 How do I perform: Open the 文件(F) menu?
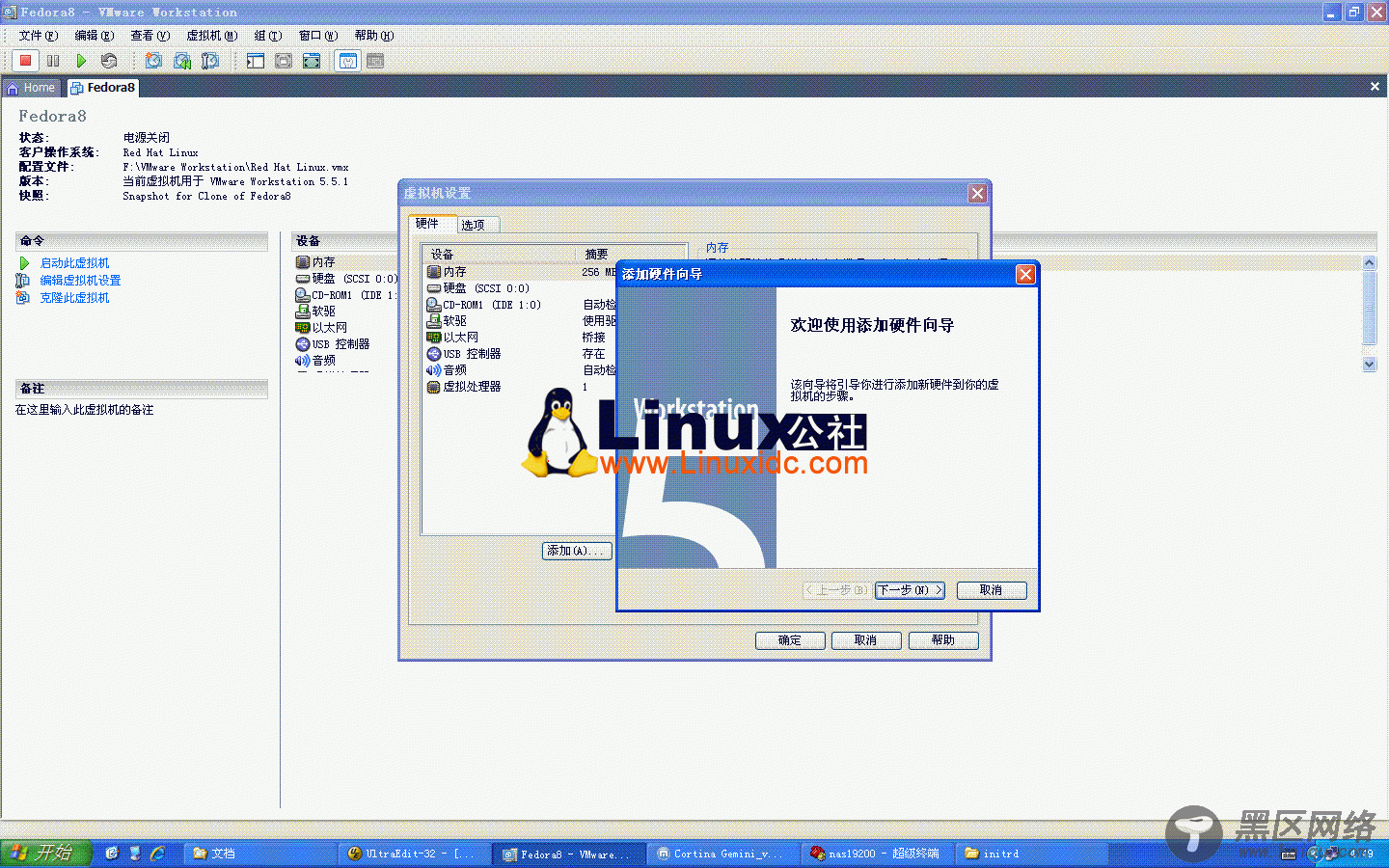click(x=38, y=36)
